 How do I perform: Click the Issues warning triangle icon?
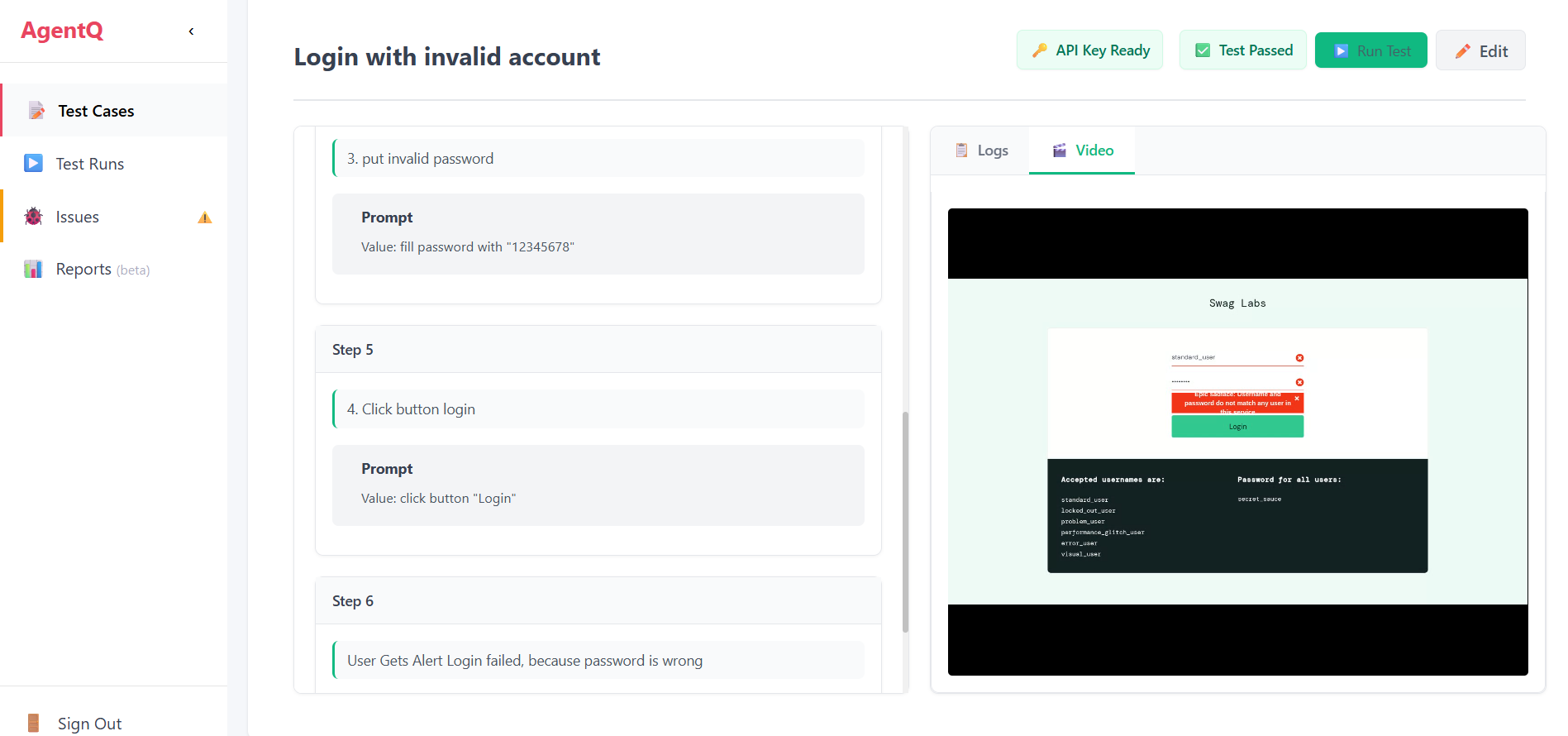point(205,217)
